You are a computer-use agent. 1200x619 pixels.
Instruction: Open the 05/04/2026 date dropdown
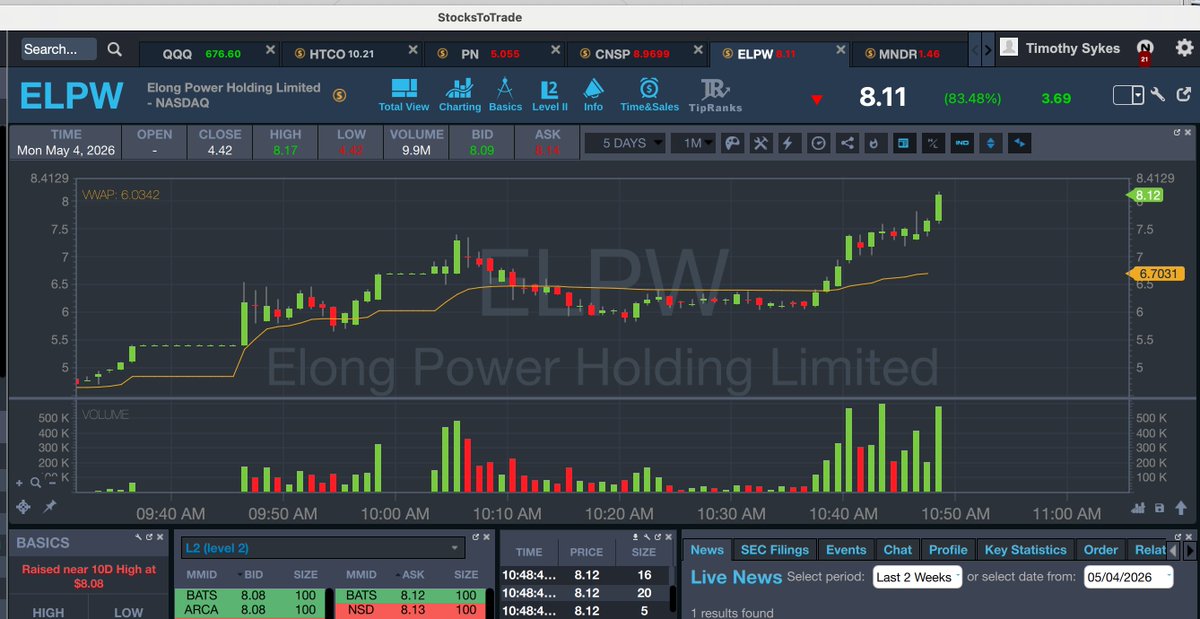click(x=1128, y=577)
